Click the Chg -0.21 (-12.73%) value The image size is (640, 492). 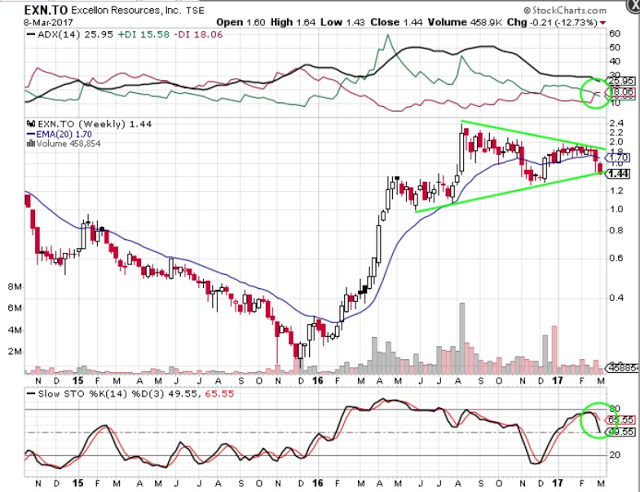tap(552, 22)
